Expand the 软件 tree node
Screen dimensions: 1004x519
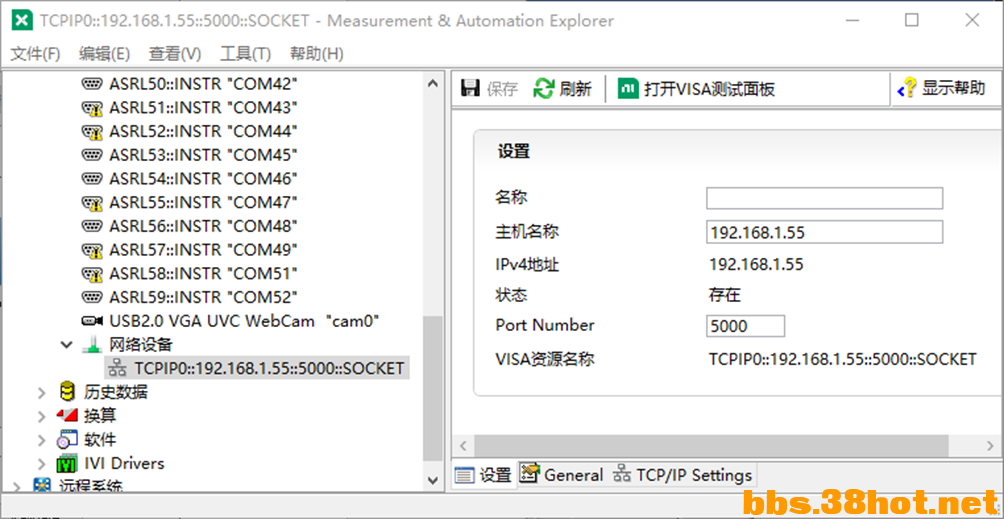42,440
